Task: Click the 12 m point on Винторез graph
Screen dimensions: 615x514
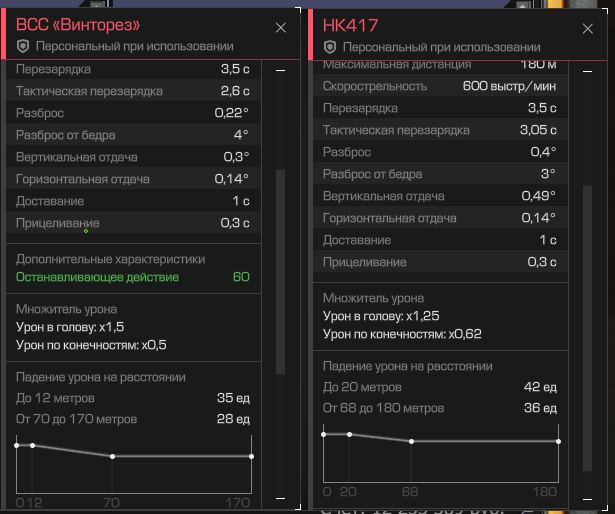Action: pyautogui.click(x=33, y=445)
